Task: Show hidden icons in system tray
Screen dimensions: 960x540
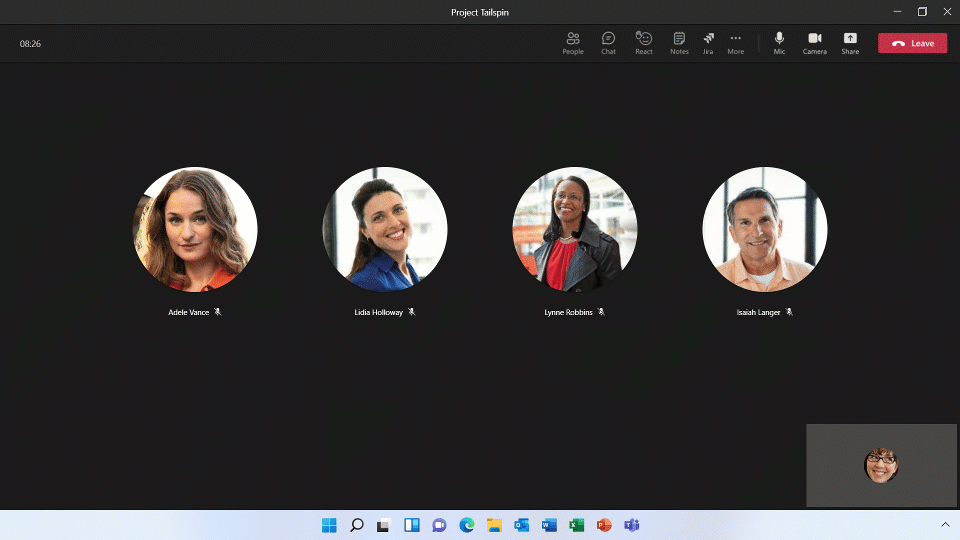Action: [944, 525]
